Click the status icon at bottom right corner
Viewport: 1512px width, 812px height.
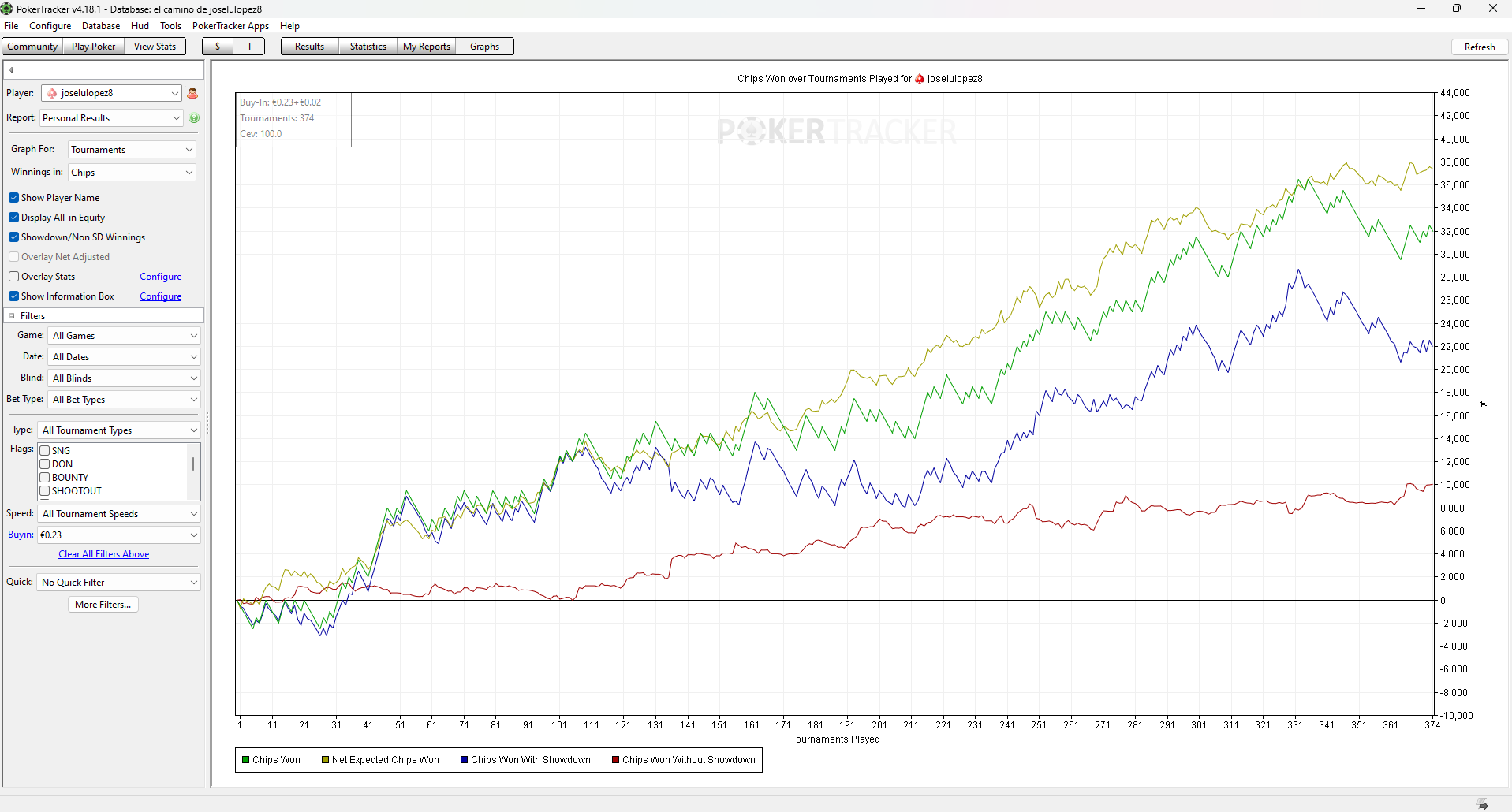1482,803
